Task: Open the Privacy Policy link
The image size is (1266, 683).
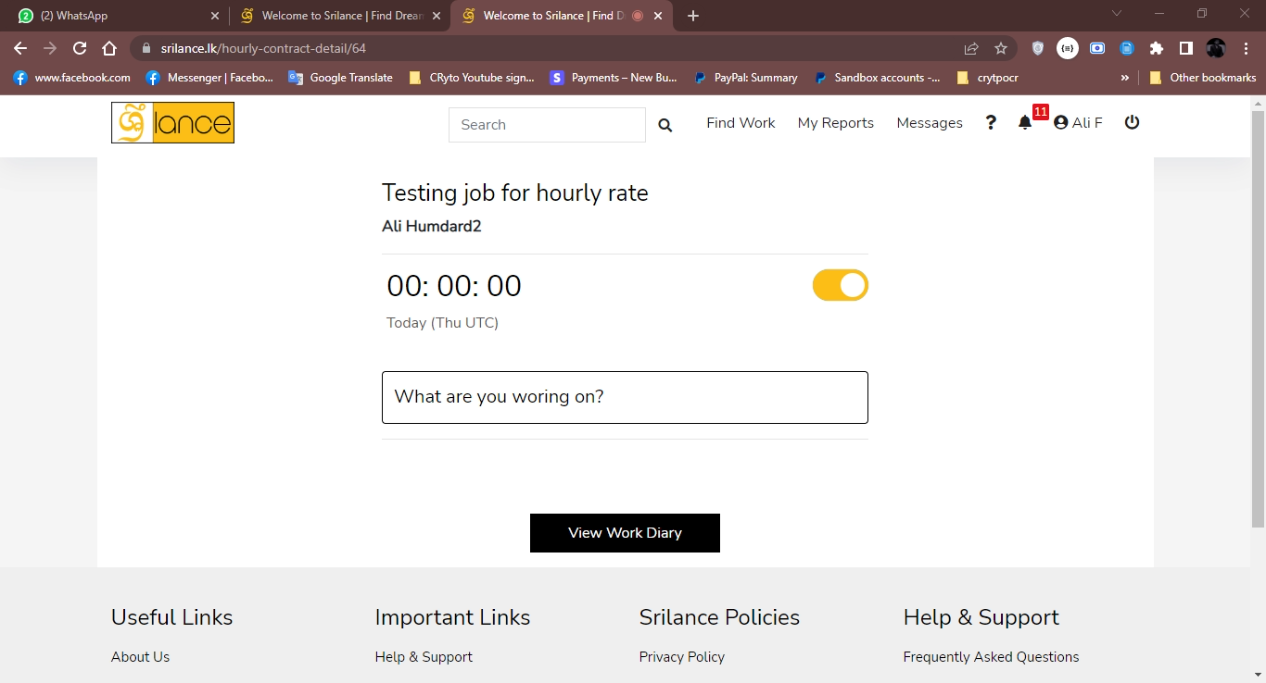Action: click(x=681, y=657)
